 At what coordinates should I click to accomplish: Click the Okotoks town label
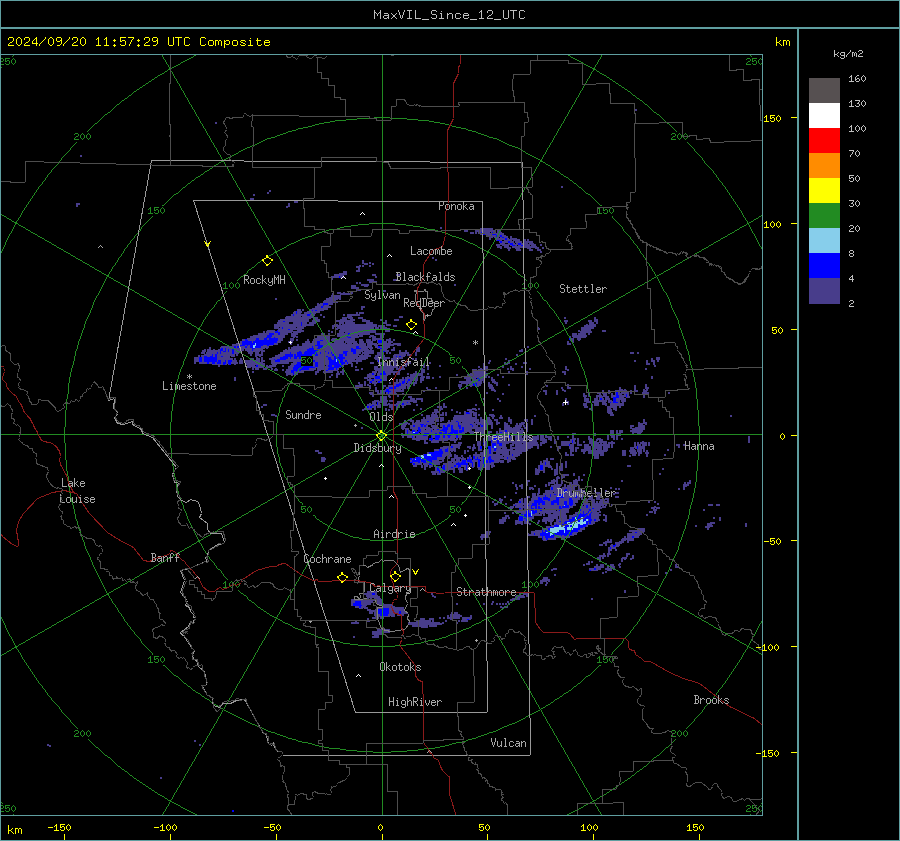tap(400, 667)
